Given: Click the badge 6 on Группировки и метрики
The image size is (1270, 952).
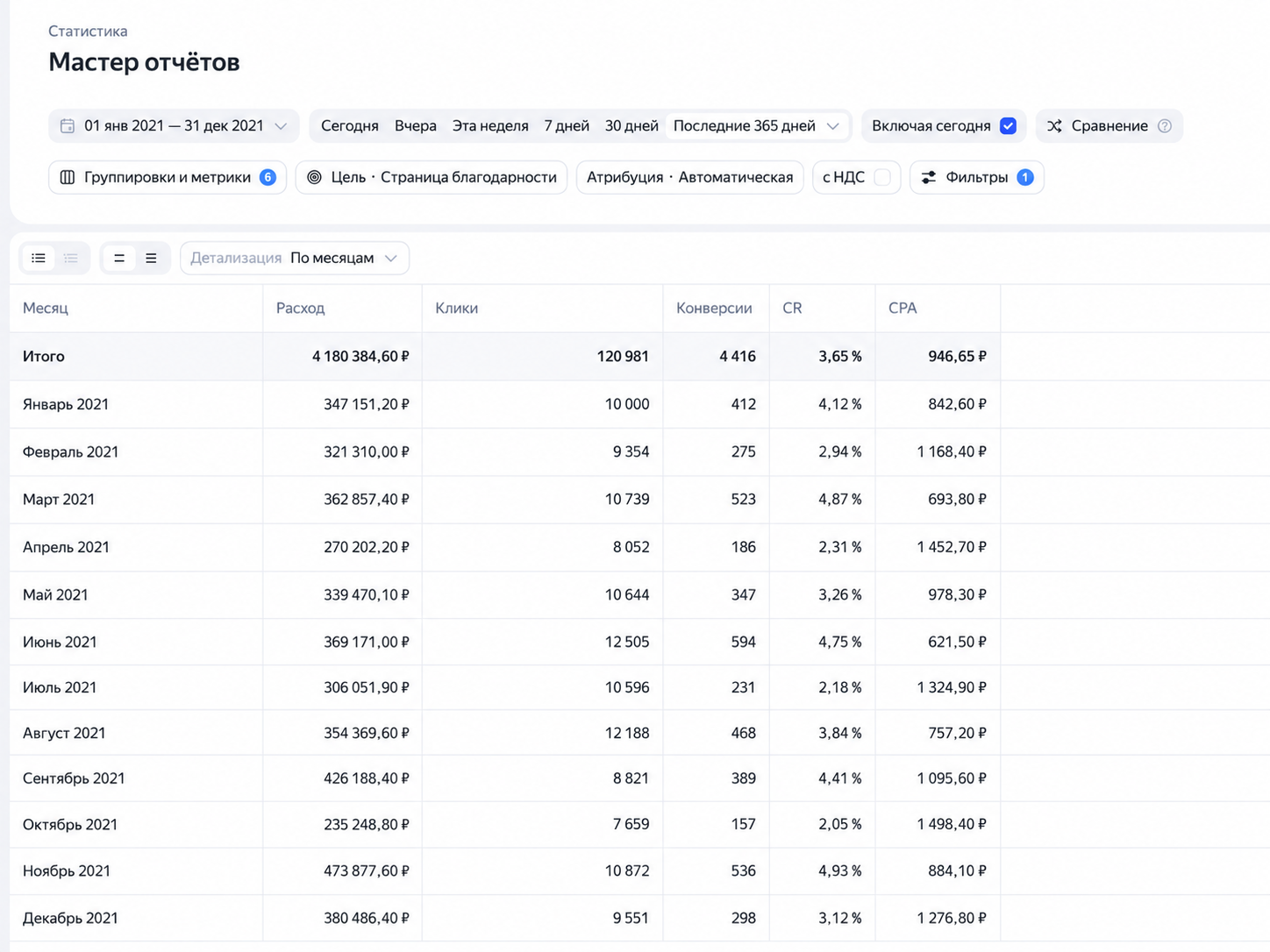Looking at the screenshot, I should [x=268, y=177].
